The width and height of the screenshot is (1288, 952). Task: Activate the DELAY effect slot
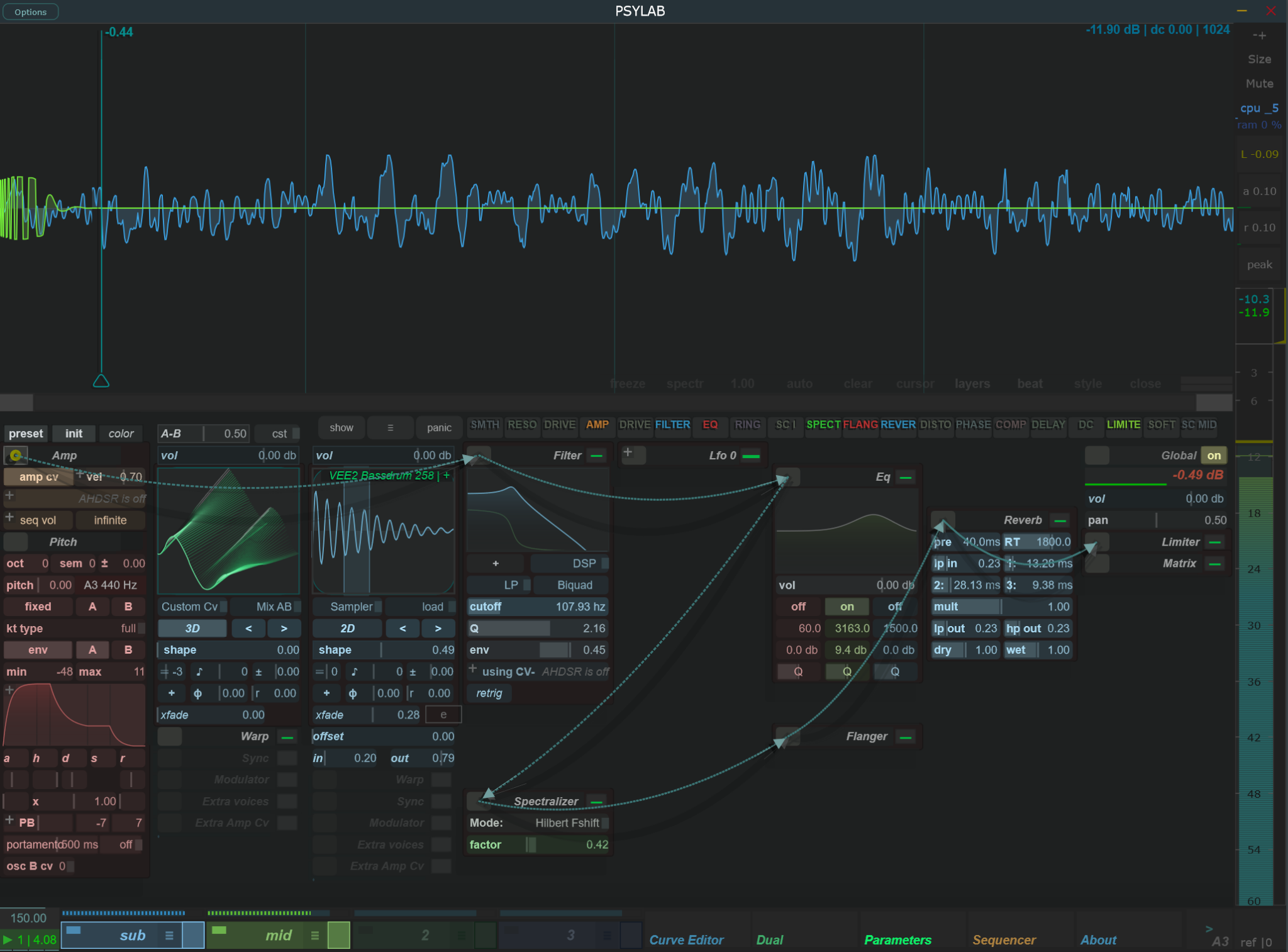[1047, 425]
